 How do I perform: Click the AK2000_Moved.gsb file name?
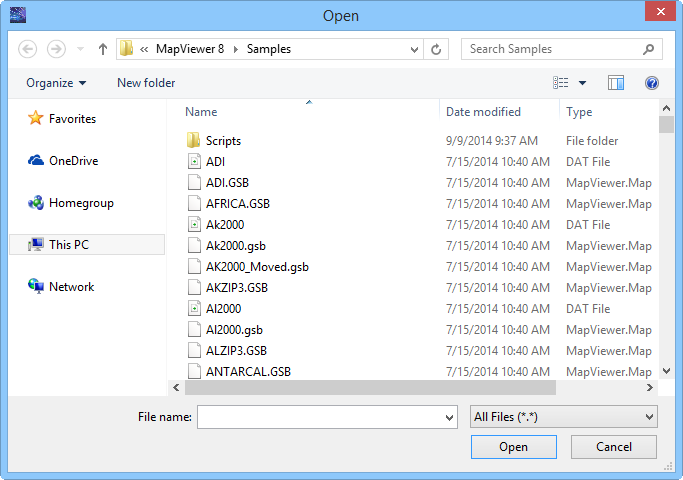point(257,267)
